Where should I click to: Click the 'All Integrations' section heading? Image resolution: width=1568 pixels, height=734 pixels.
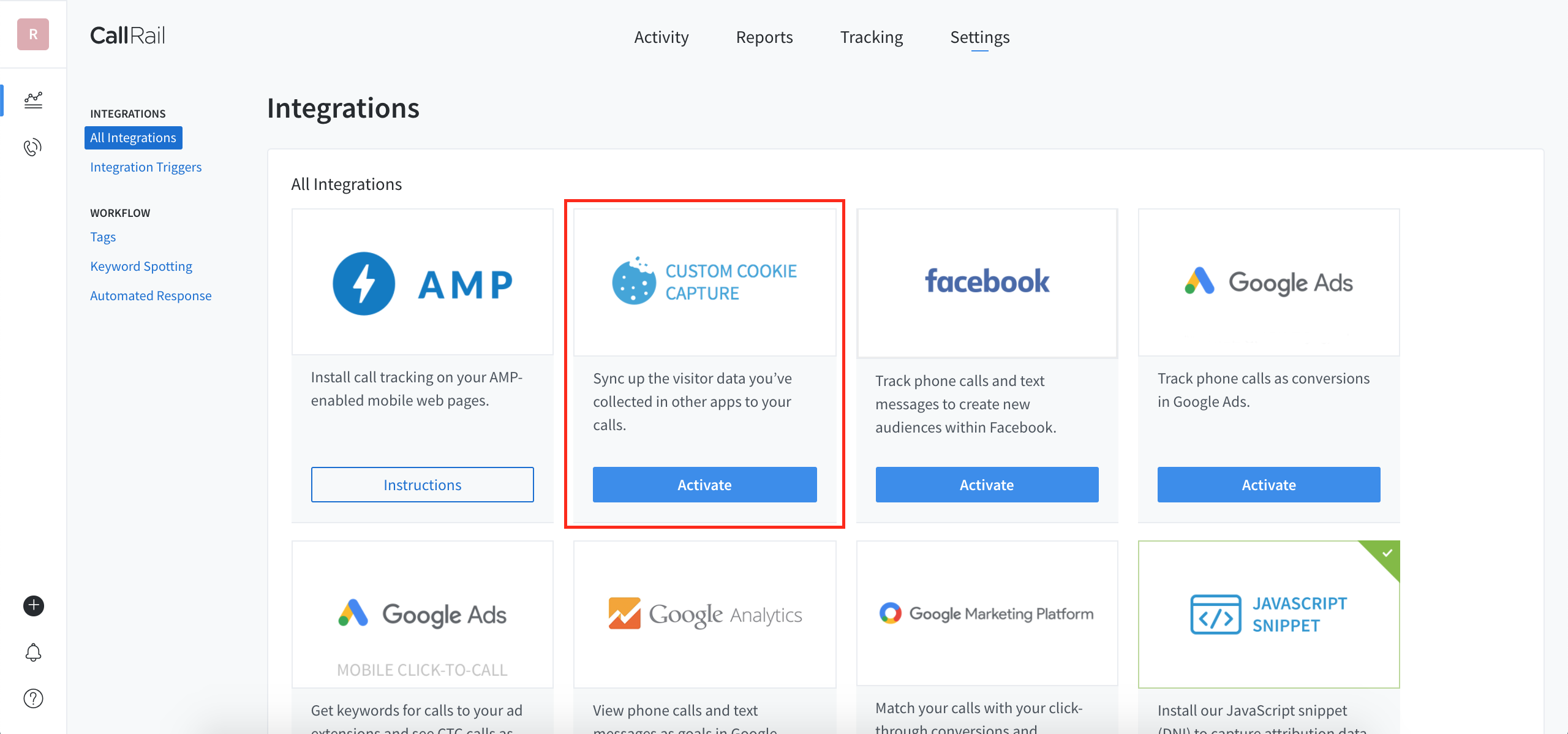click(347, 184)
